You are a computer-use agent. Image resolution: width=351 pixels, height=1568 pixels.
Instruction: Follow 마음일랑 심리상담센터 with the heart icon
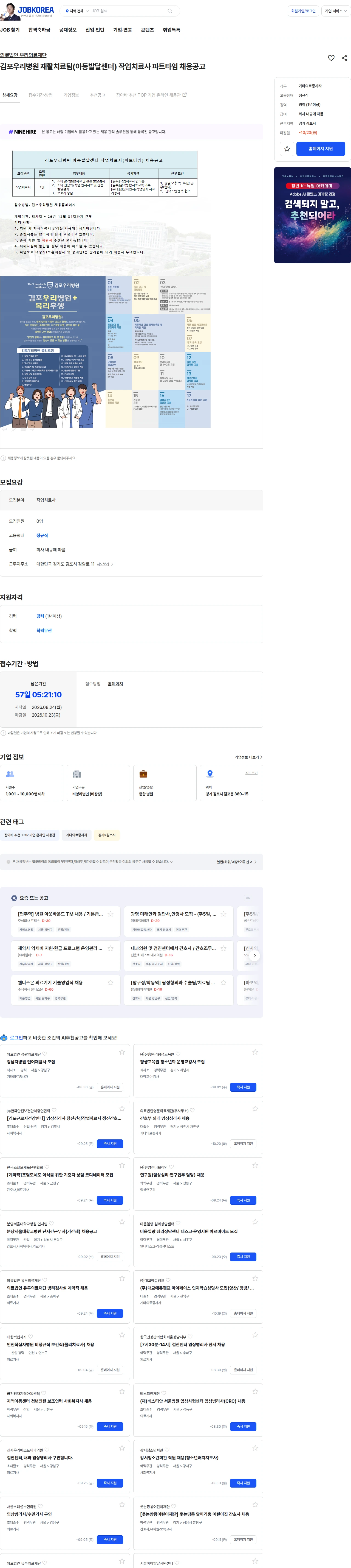pyautogui.click(x=179, y=1223)
